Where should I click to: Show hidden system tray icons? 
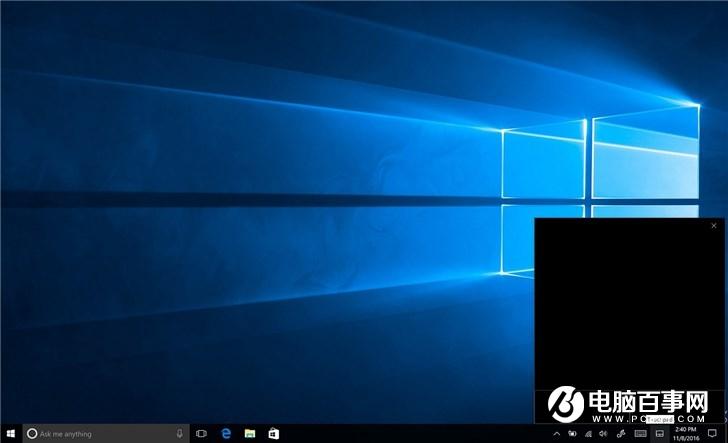pyautogui.click(x=556, y=434)
